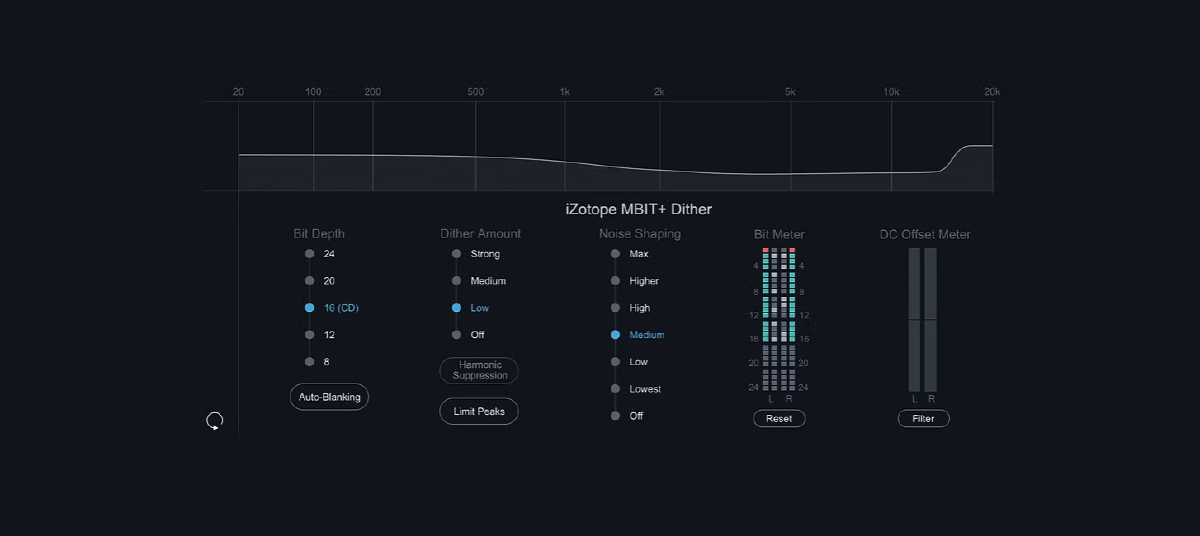The width and height of the screenshot is (1200, 536).
Task: Select 12 bit depth option
Action: point(321,335)
